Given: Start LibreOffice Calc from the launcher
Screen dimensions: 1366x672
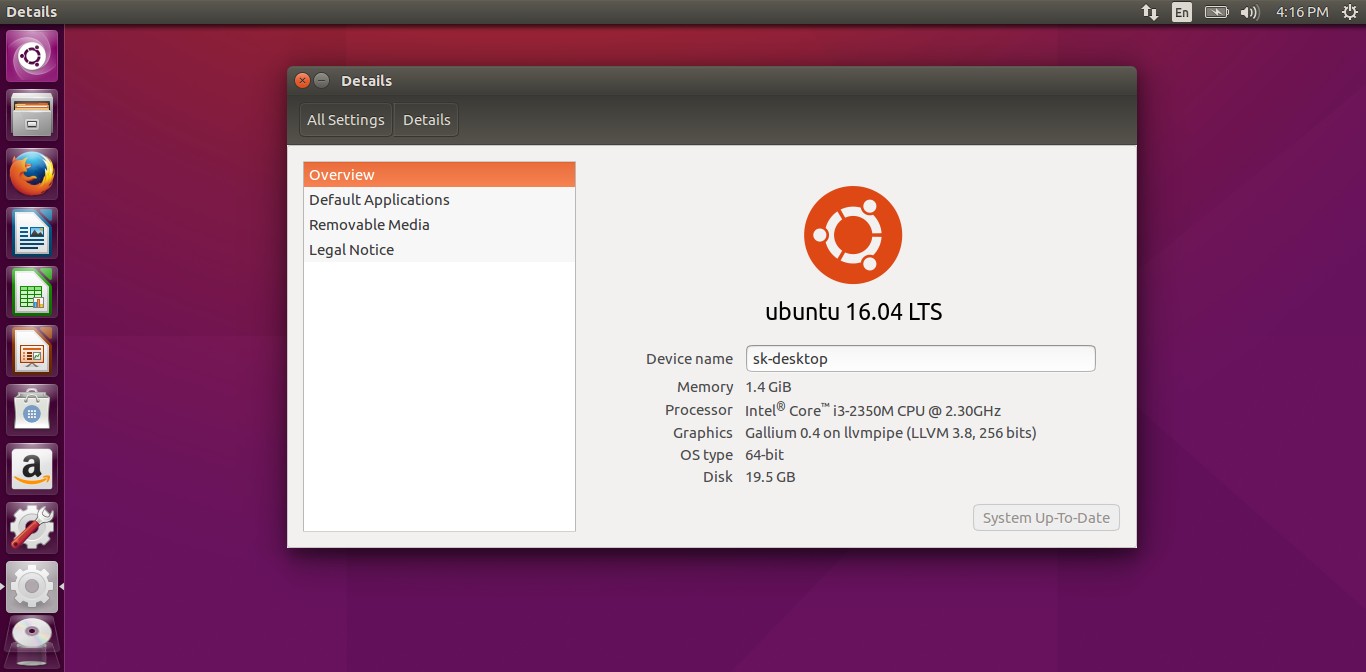Looking at the screenshot, I should (x=32, y=292).
